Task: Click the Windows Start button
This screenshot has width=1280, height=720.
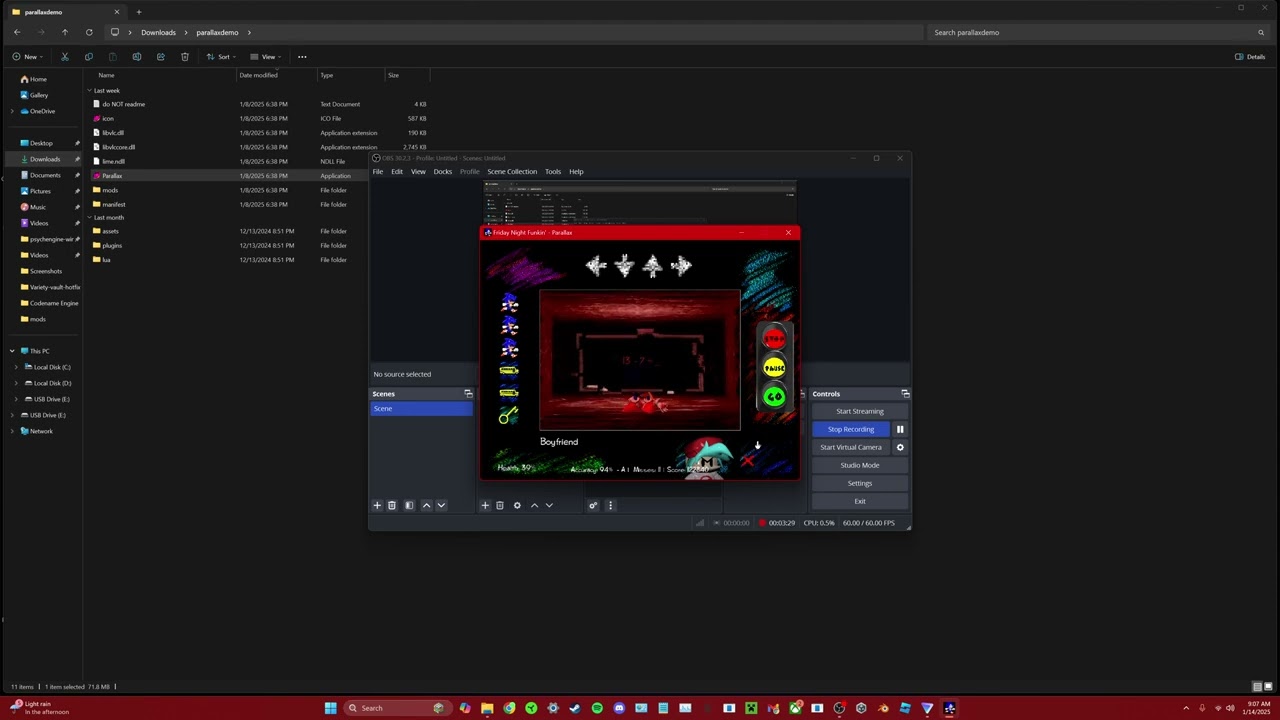Action: [330, 708]
